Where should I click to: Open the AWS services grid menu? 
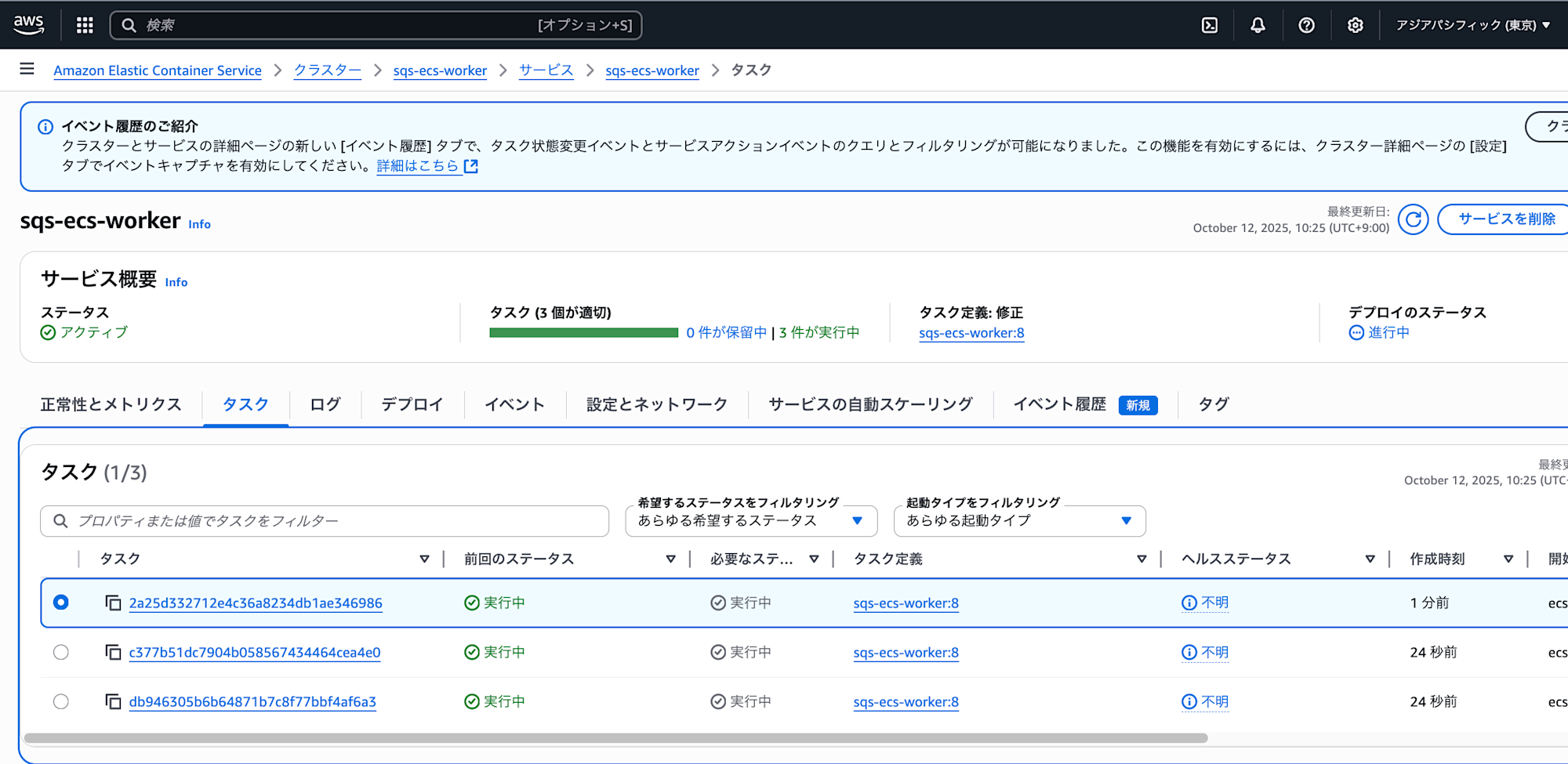click(85, 25)
